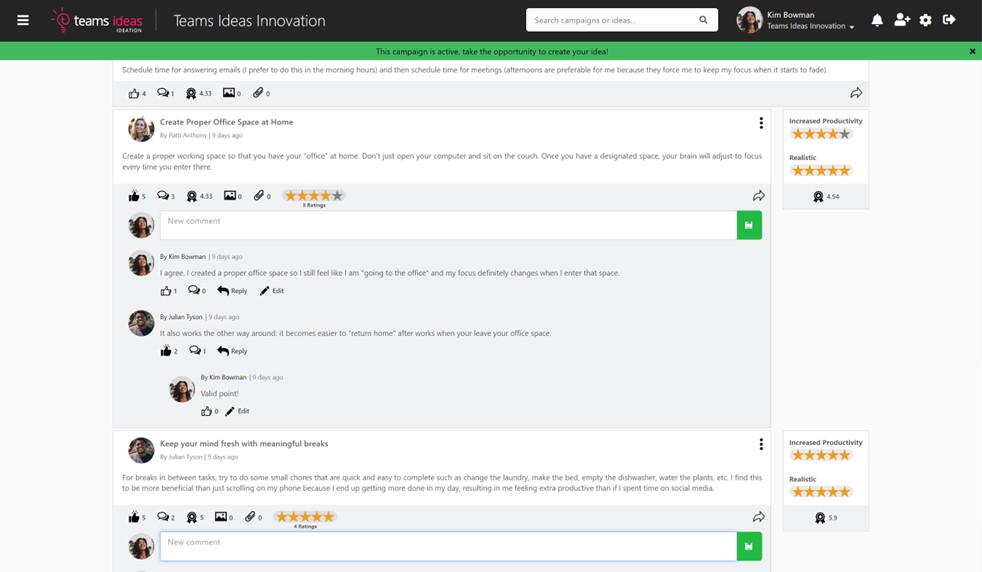Expand Kim Bowman user account dropdown
The image size is (982, 572).
(x=851, y=27)
